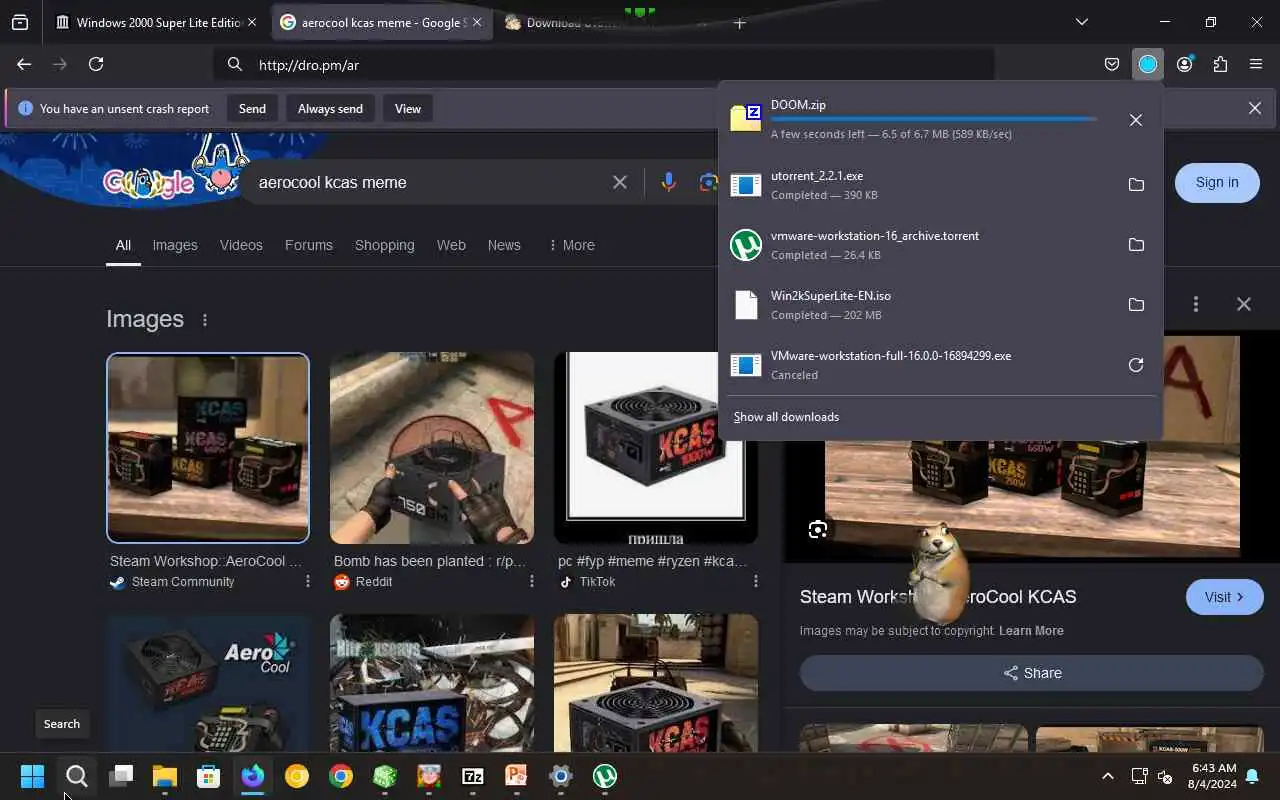This screenshot has height=800, width=1280.
Task: Select the Videos search filter
Action: (241, 245)
